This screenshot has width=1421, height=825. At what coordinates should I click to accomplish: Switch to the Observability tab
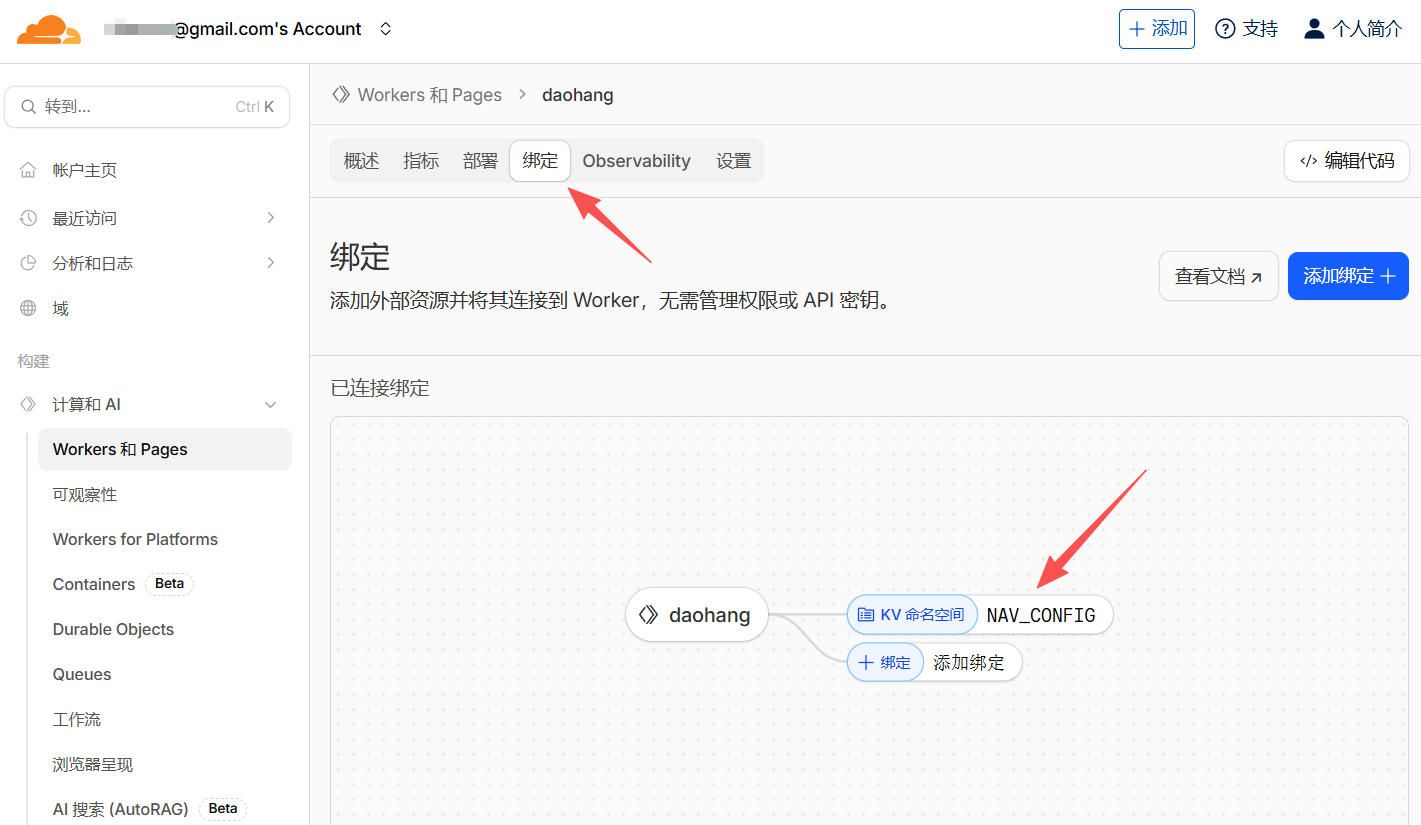click(636, 161)
